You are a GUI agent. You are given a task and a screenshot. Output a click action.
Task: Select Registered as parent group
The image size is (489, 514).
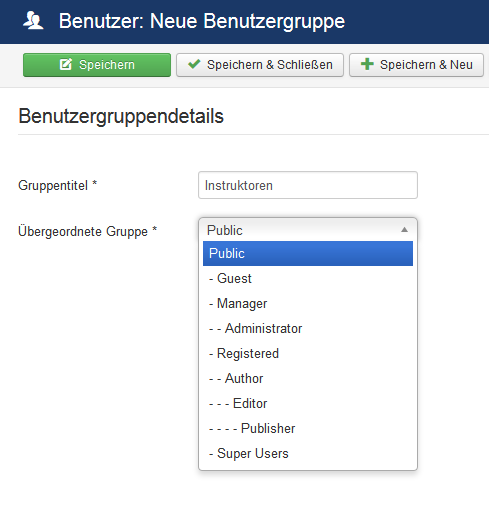308,353
